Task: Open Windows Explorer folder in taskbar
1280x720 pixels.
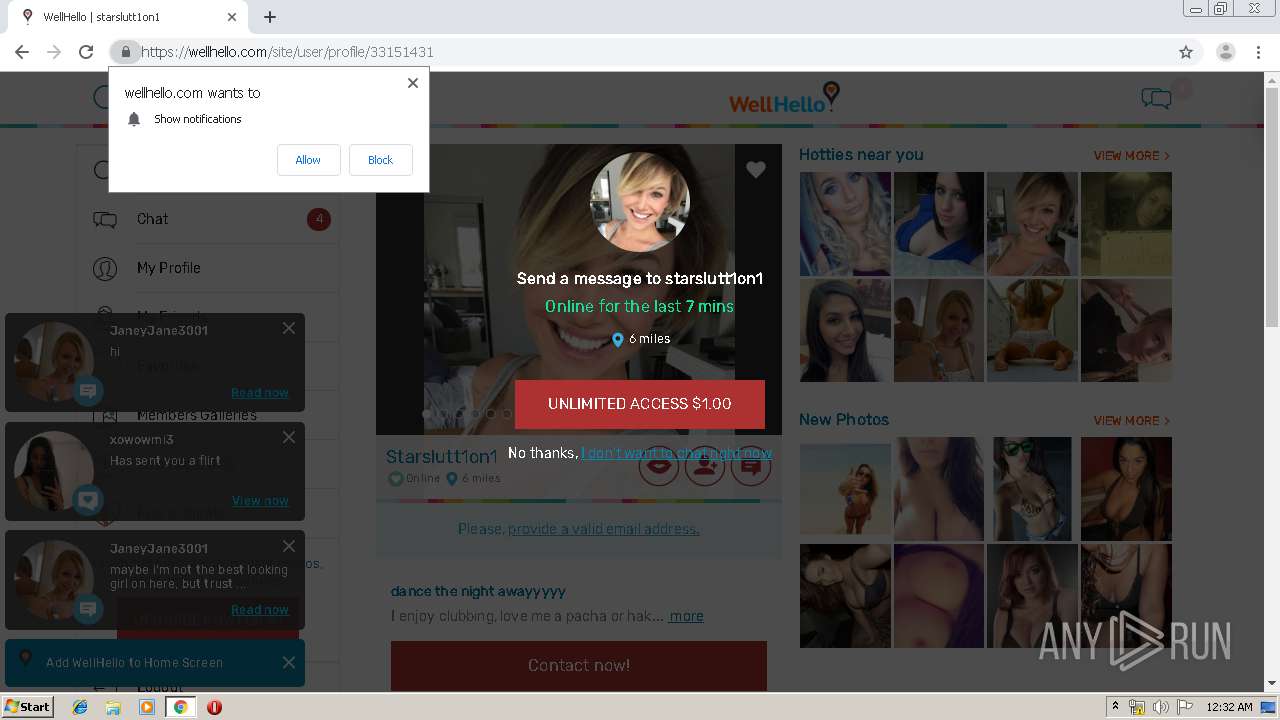Action: pyautogui.click(x=113, y=707)
